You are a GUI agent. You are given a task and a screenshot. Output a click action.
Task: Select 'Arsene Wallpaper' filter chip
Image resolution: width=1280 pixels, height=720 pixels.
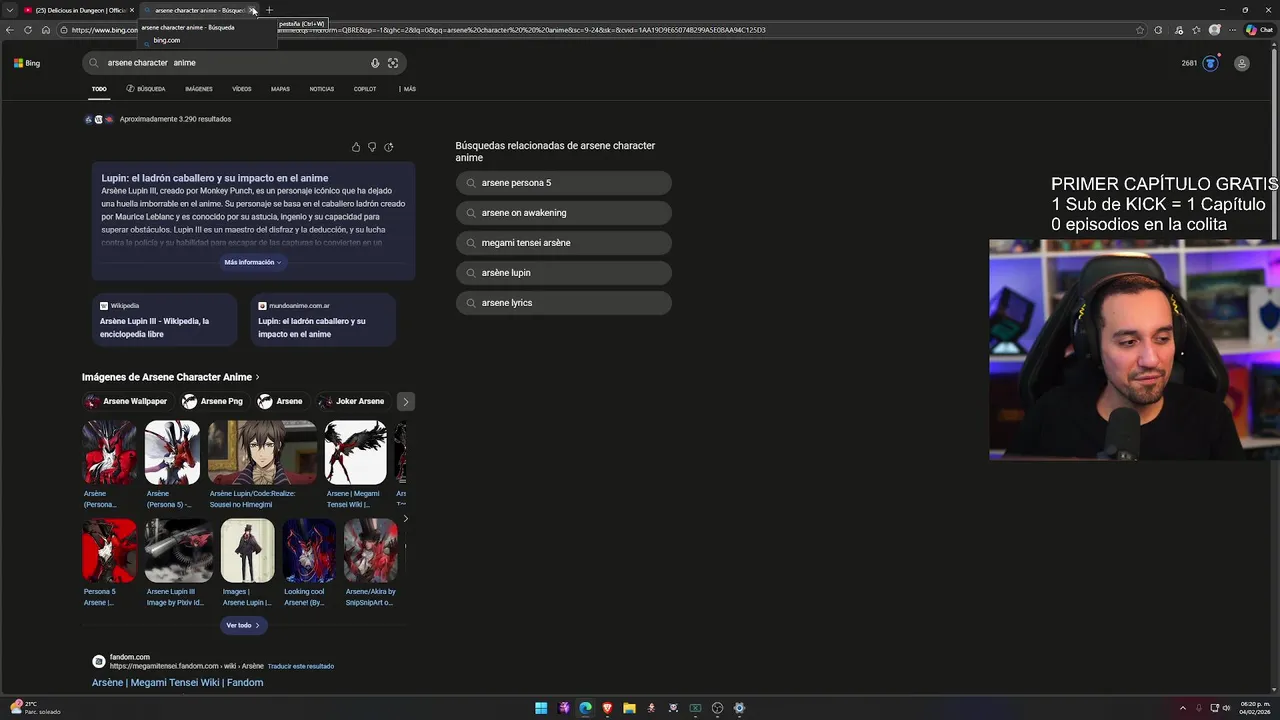[127, 402]
